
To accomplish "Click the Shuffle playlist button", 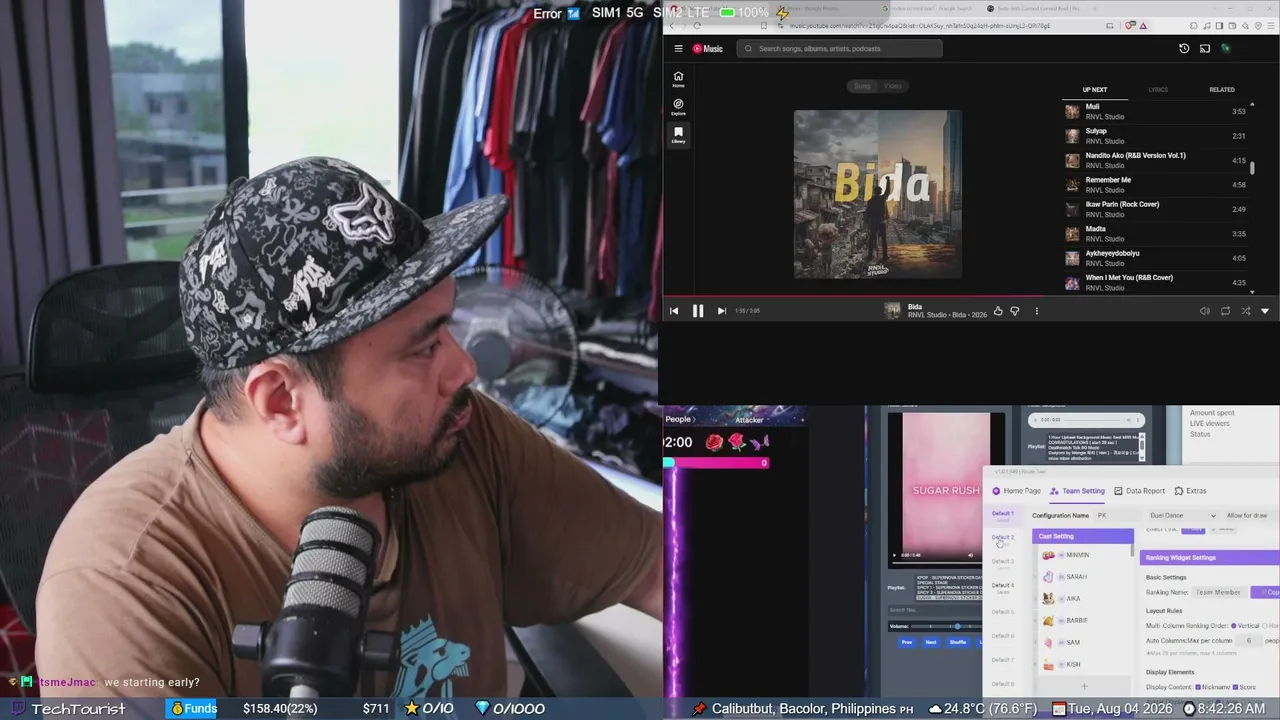I will point(958,642).
